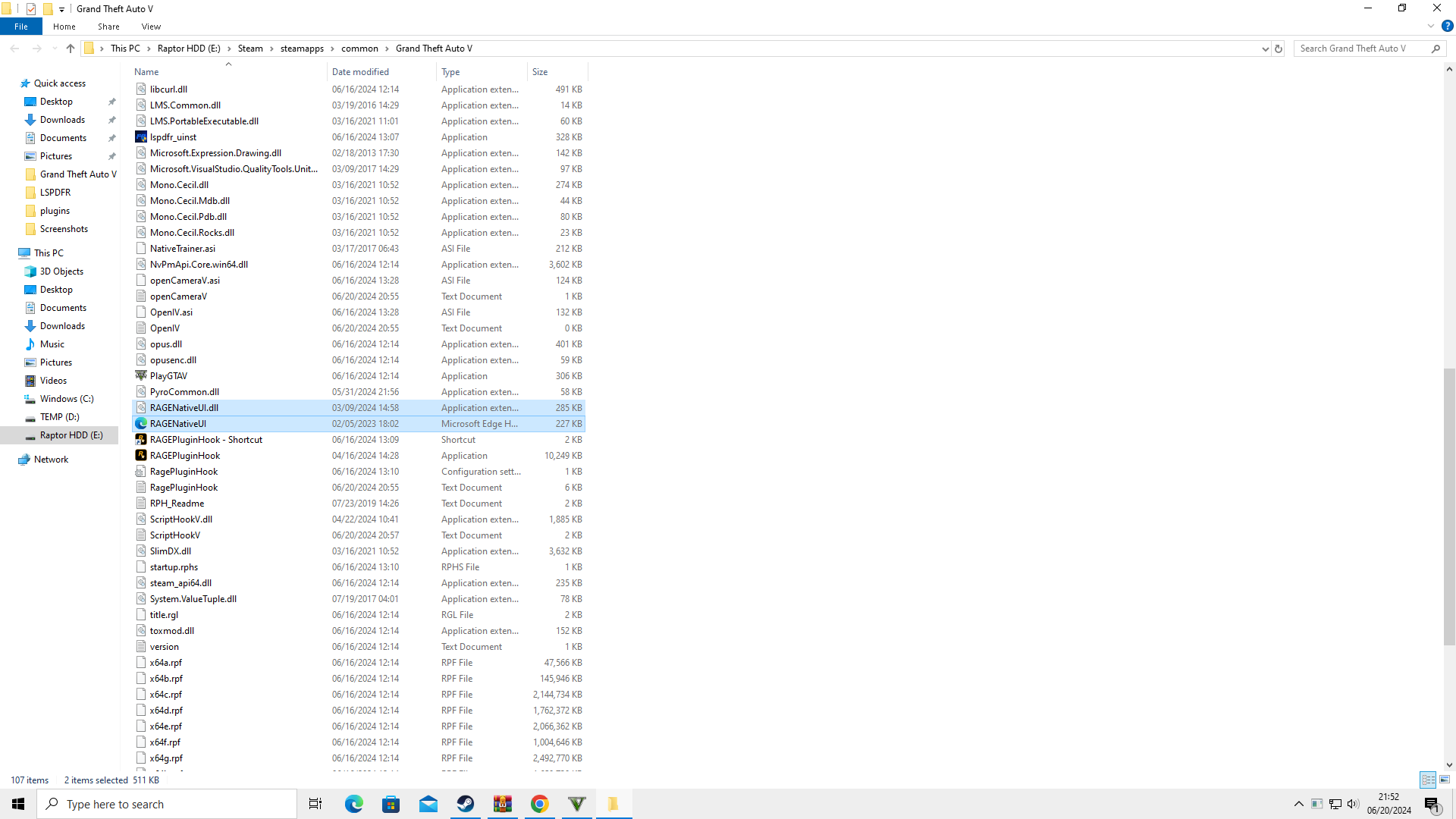The image size is (1456, 819).
Task: Click the Refresh button beside the address bar
Action: click(x=1279, y=49)
